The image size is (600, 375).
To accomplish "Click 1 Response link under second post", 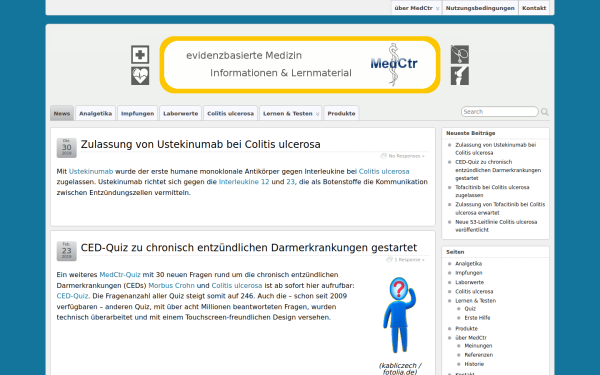I will point(409,259).
